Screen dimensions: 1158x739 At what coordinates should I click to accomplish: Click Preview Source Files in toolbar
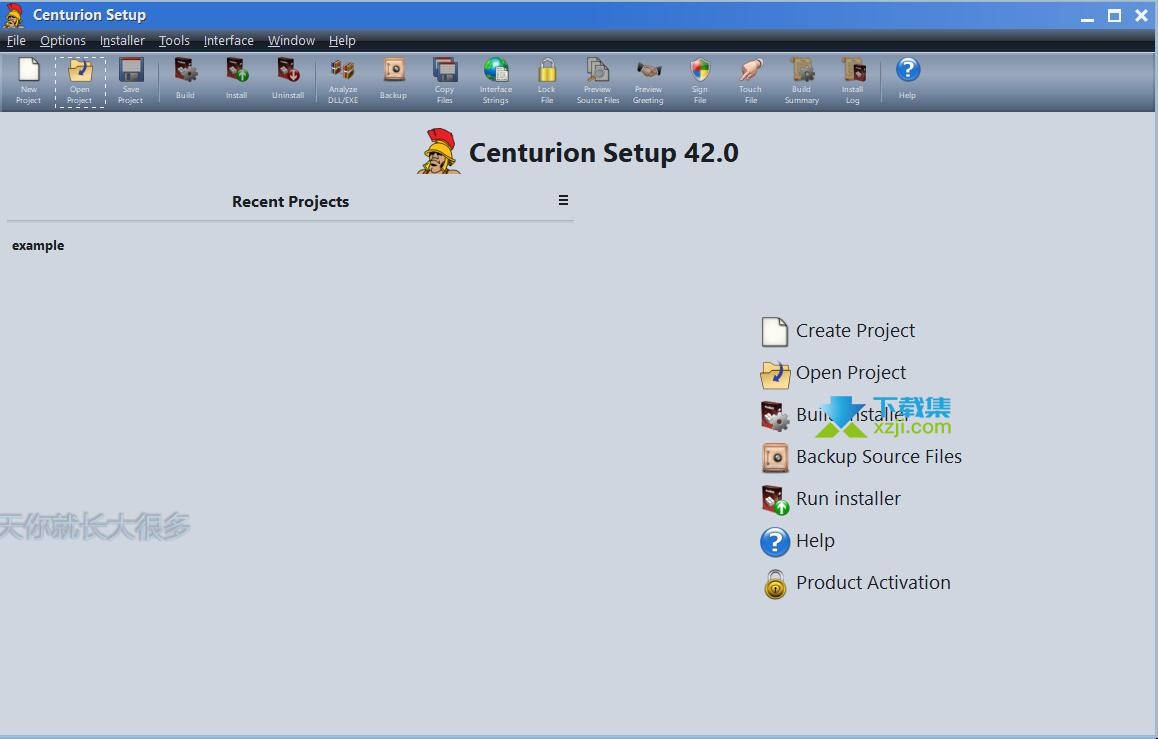click(597, 81)
